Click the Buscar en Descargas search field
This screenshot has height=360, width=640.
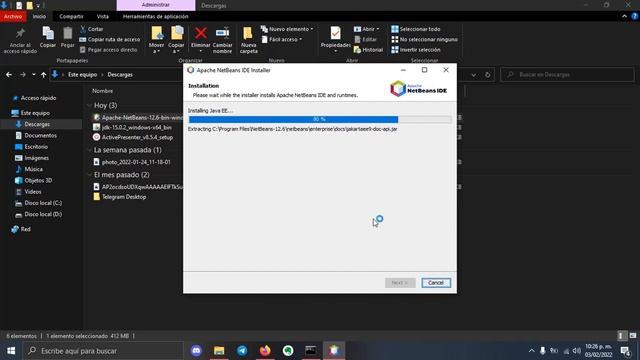coord(567,75)
